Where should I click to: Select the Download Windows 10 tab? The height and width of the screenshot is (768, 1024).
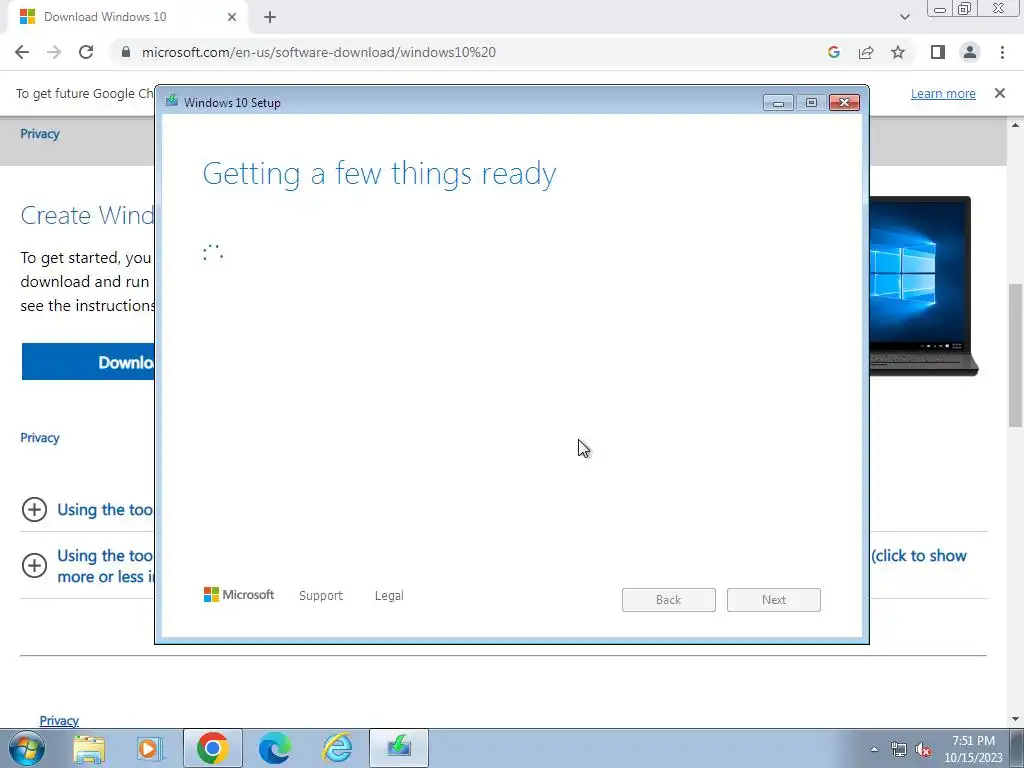point(129,17)
